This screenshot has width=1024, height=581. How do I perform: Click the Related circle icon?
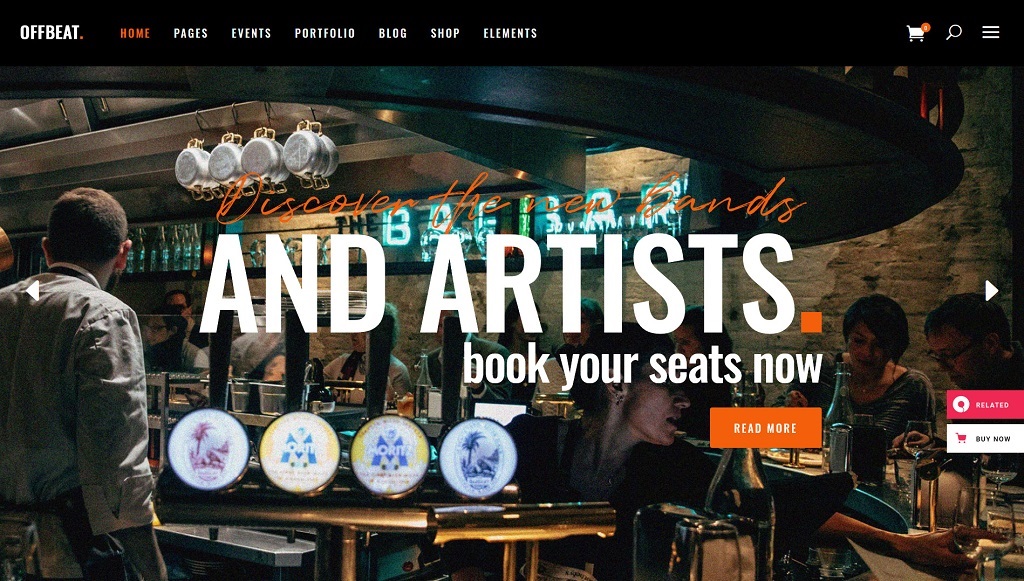961,405
